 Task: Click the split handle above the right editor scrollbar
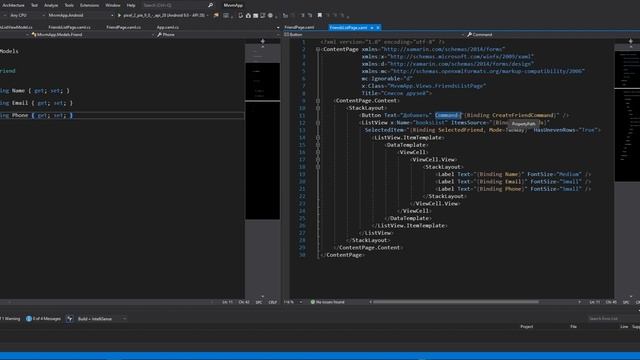[x=631, y=41]
